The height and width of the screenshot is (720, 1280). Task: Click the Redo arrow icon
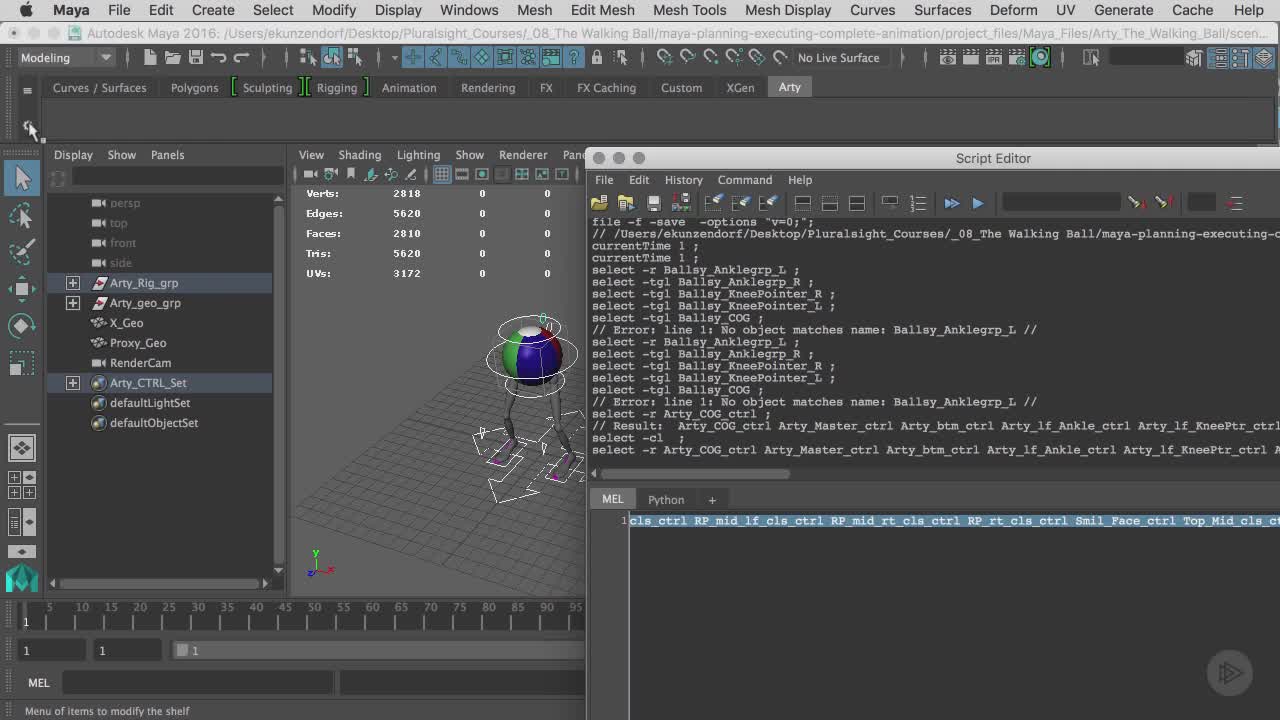click(241, 57)
